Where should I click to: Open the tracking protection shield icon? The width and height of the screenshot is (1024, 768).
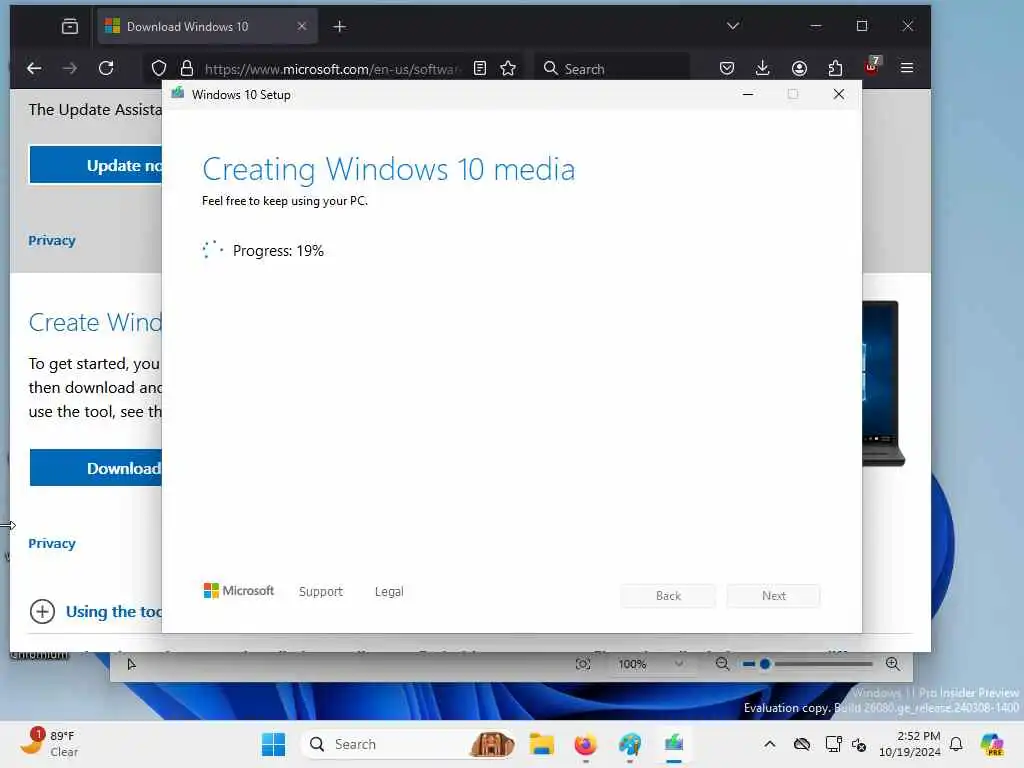click(x=159, y=68)
